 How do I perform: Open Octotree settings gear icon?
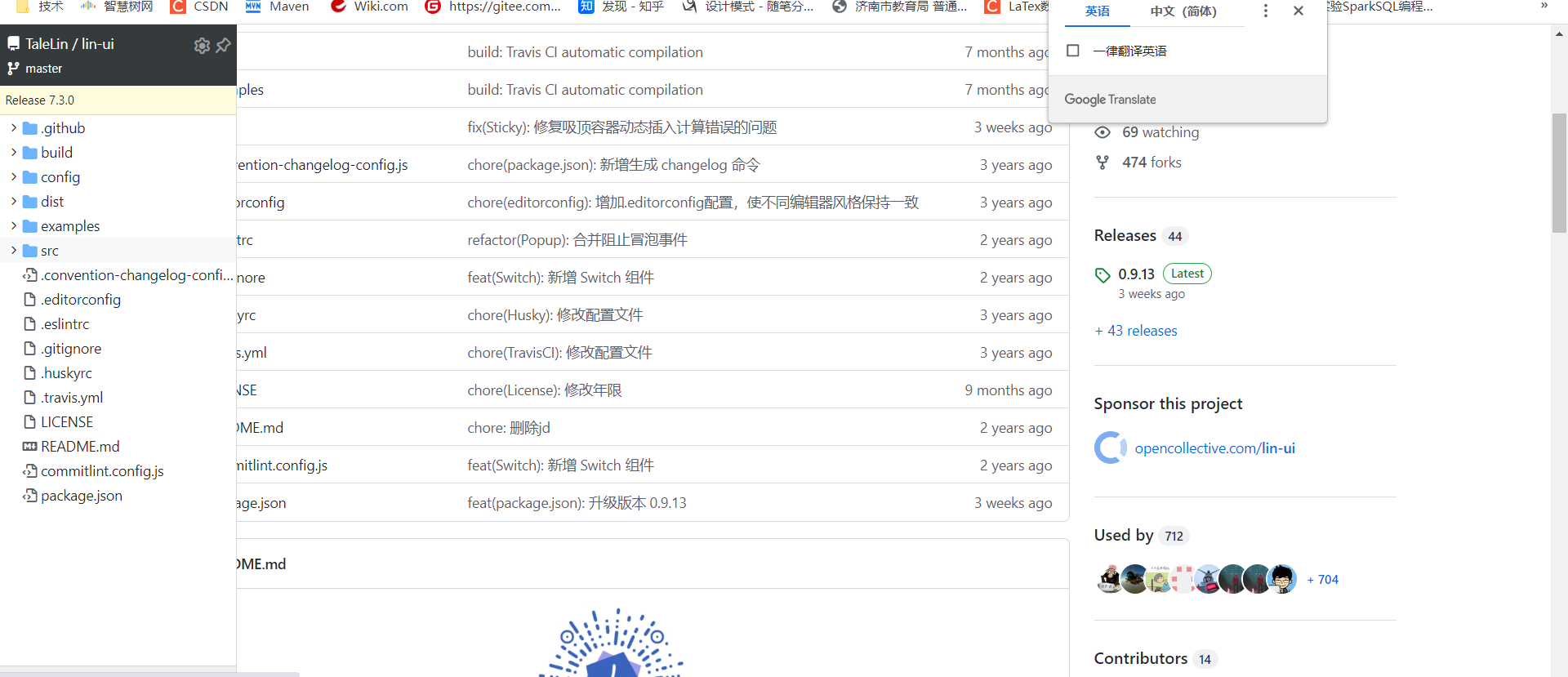[202, 46]
